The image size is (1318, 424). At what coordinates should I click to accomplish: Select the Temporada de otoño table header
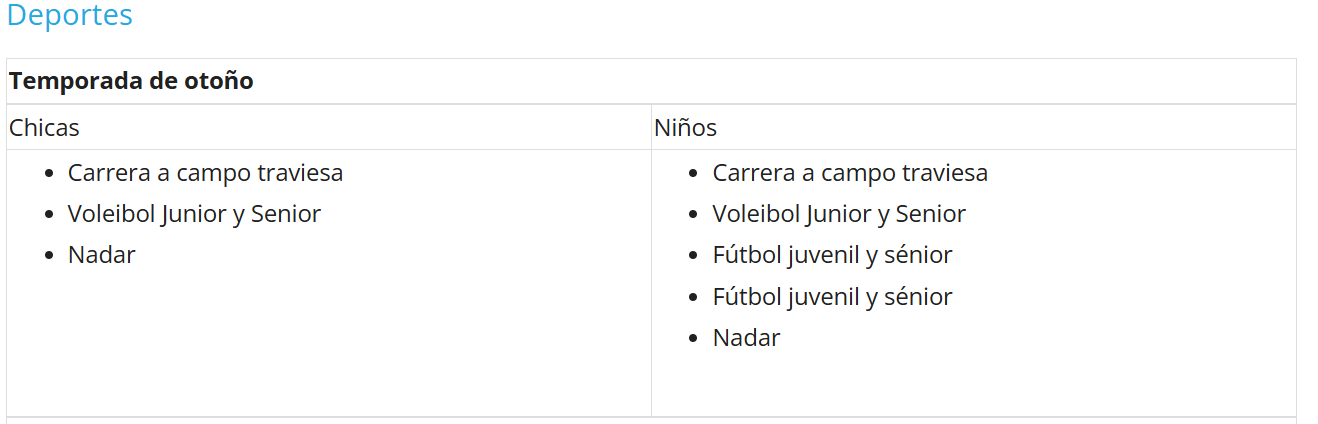click(131, 81)
